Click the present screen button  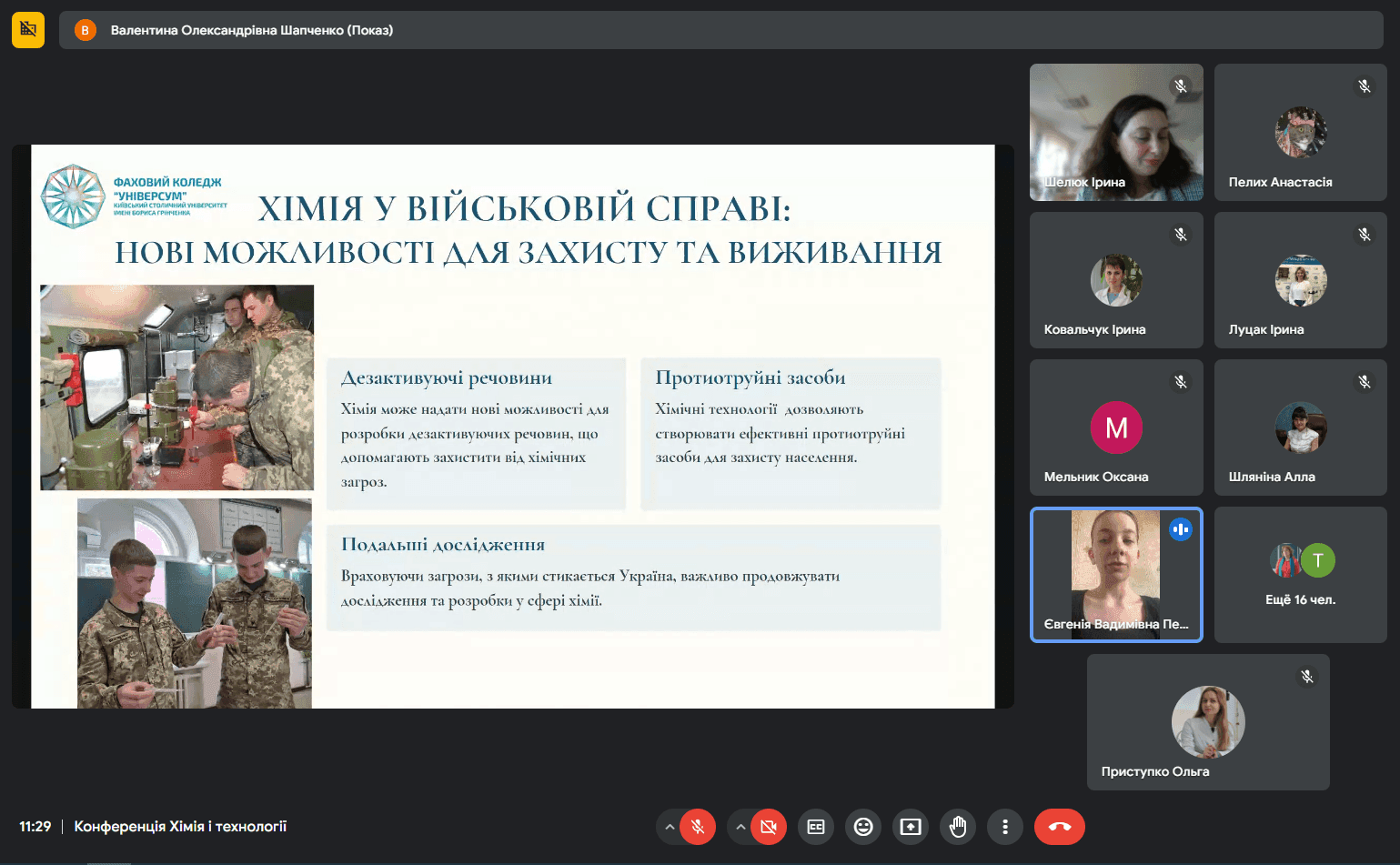[x=911, y=827]
